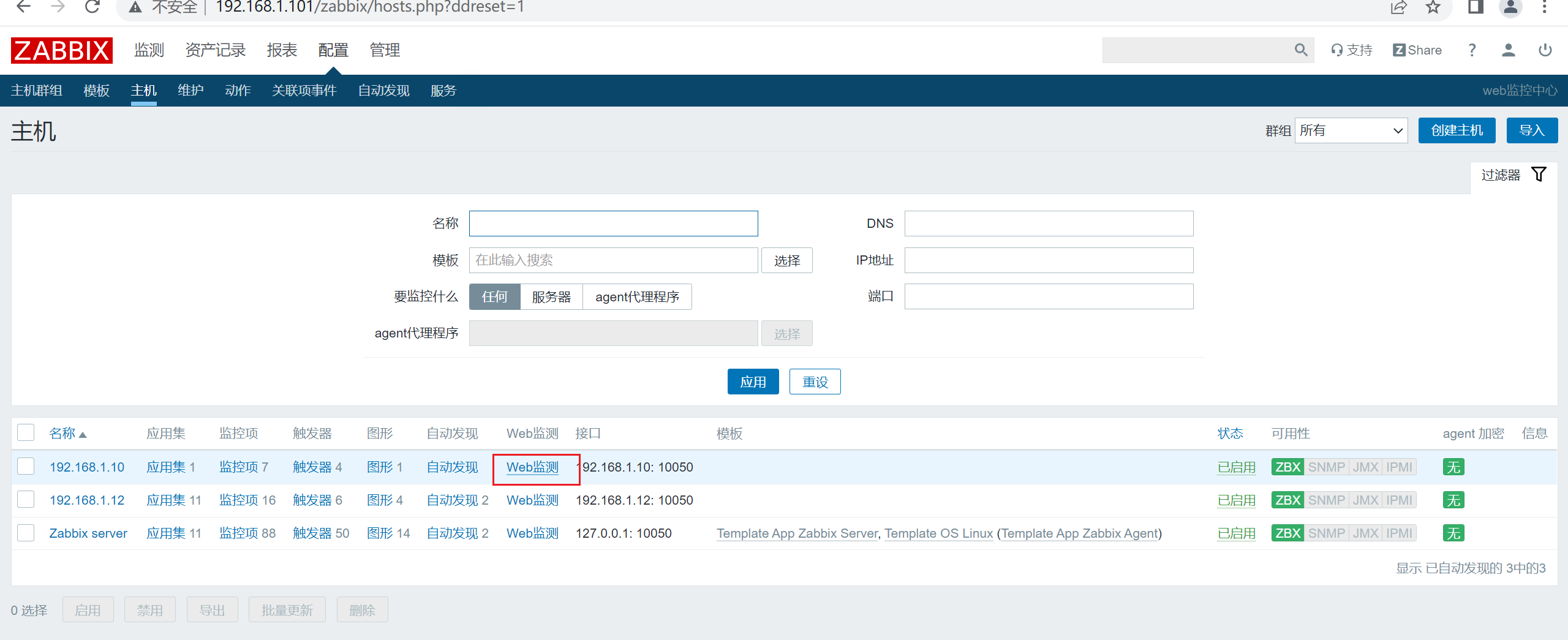Click ZBX availability badge for 192.168.1.10
Screen dimensions: 1568x640
click(x=1287, y=467)
